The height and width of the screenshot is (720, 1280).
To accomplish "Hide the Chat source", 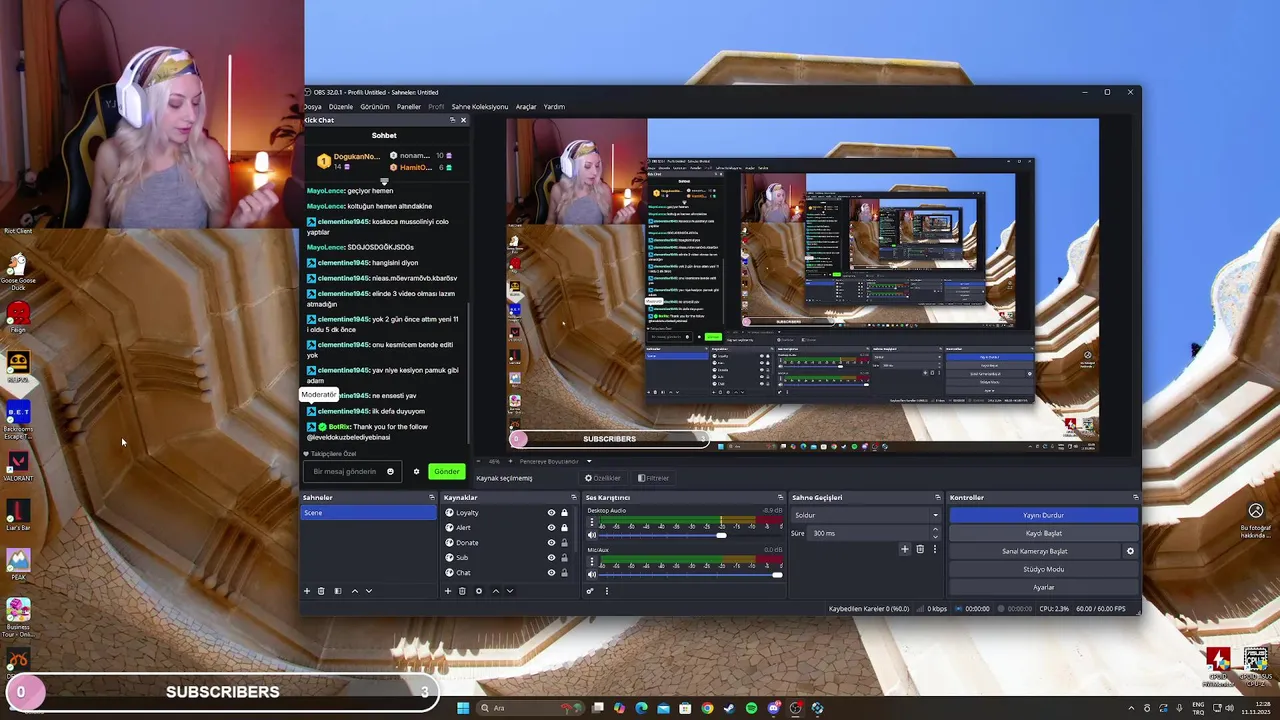I will click(551, 573).
